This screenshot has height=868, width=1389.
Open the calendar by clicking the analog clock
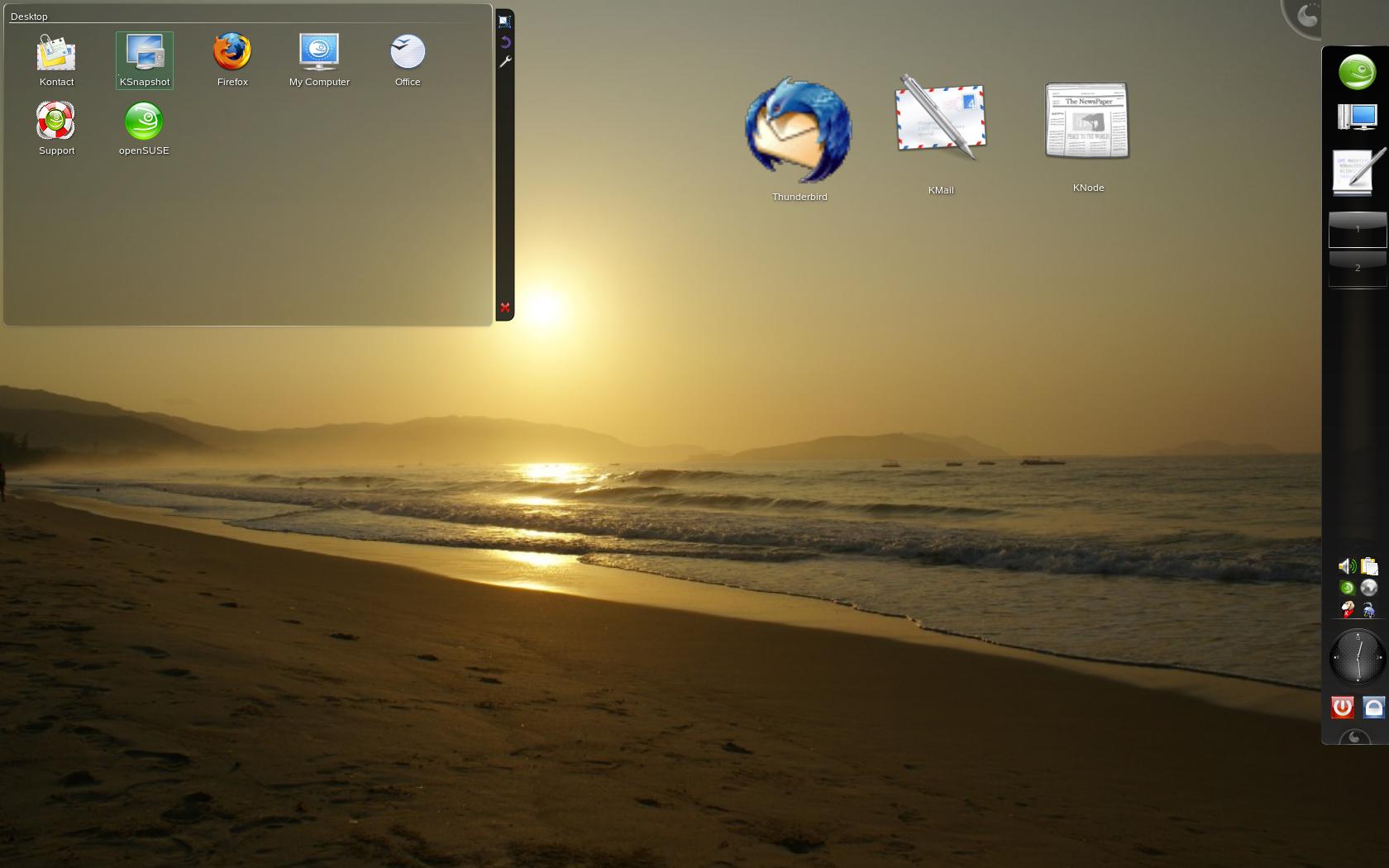[x=1357, y=657]
